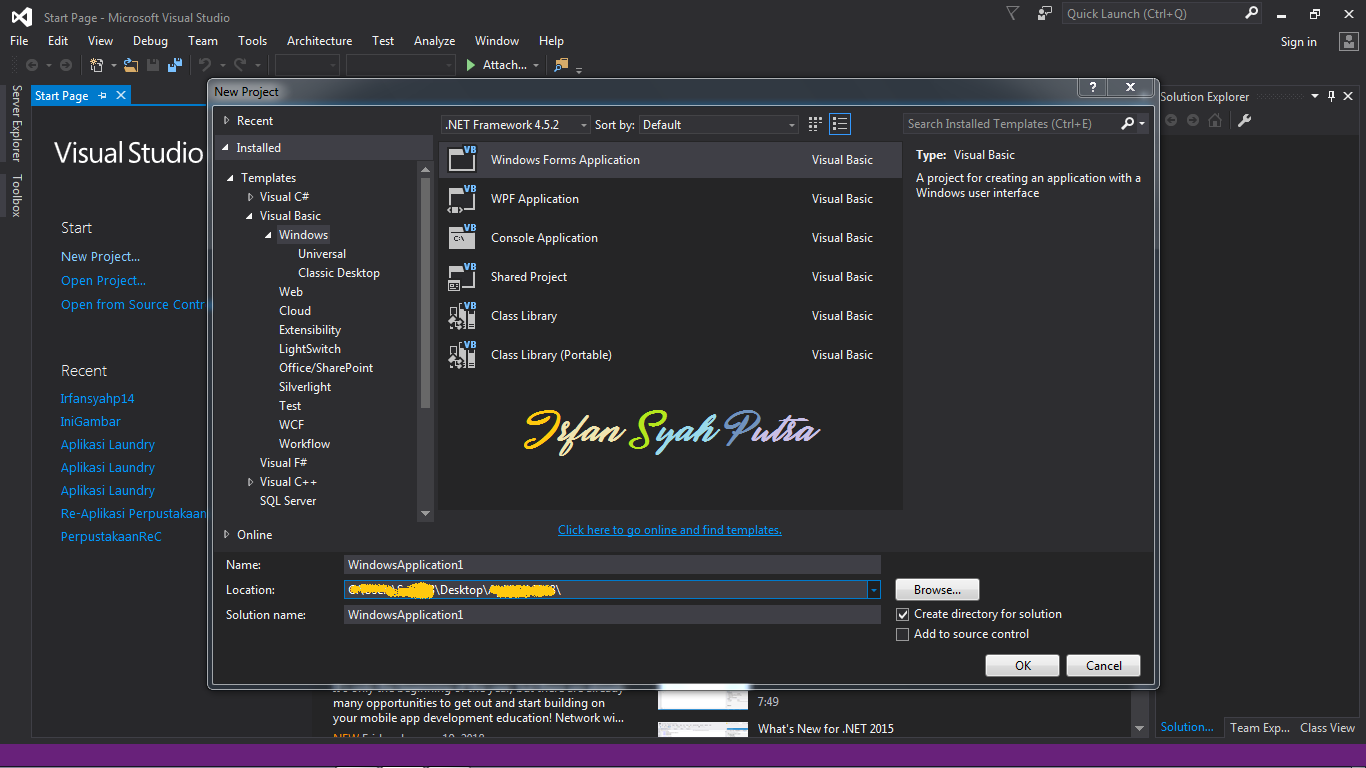This screenshot has height=768, width=1366.
Task: Click the Undo toolbar icon
Action: (x=205, y=65)
